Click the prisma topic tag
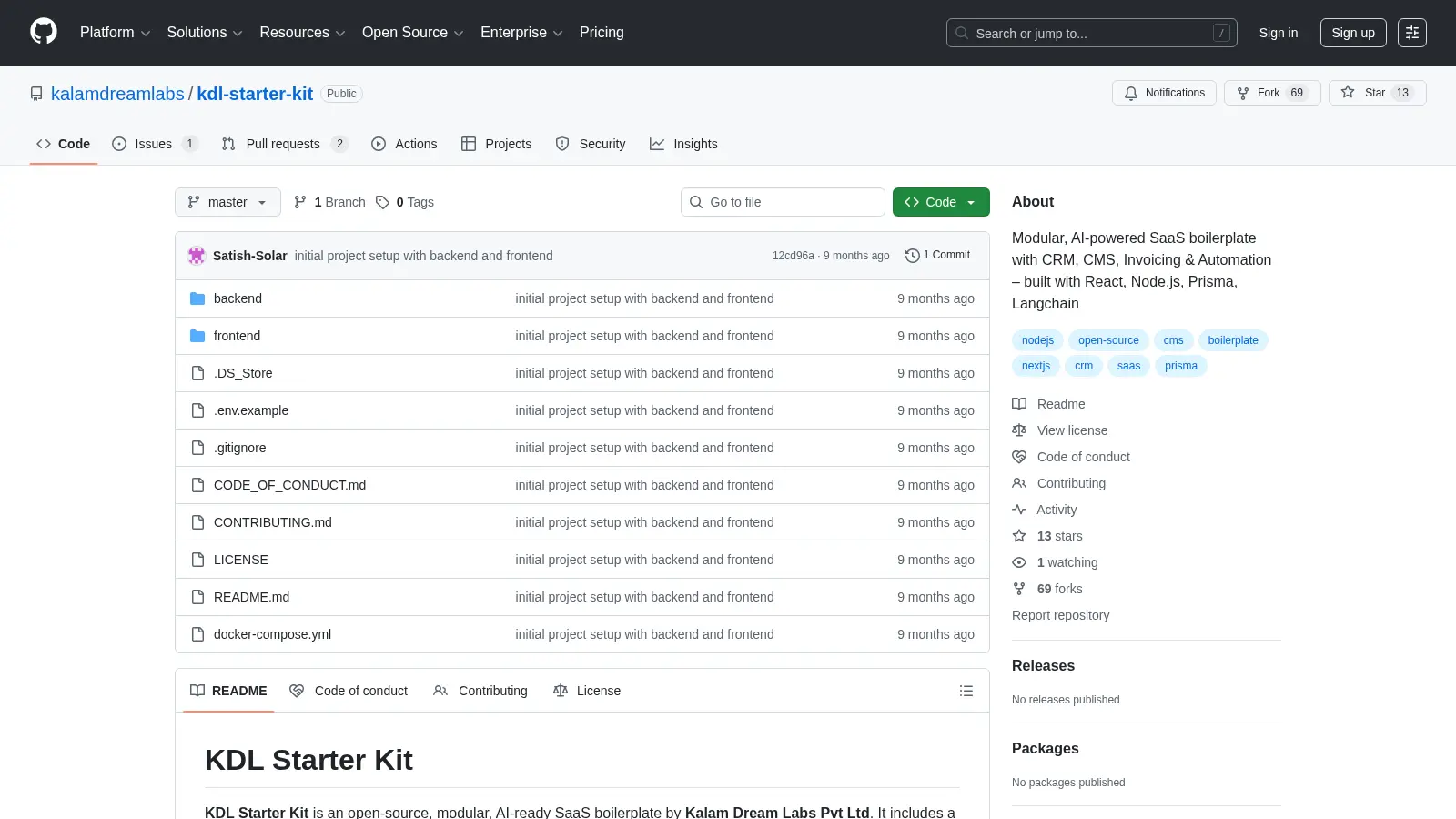The height and width of the screenshot is (819, 1456). pos(1181,366)
